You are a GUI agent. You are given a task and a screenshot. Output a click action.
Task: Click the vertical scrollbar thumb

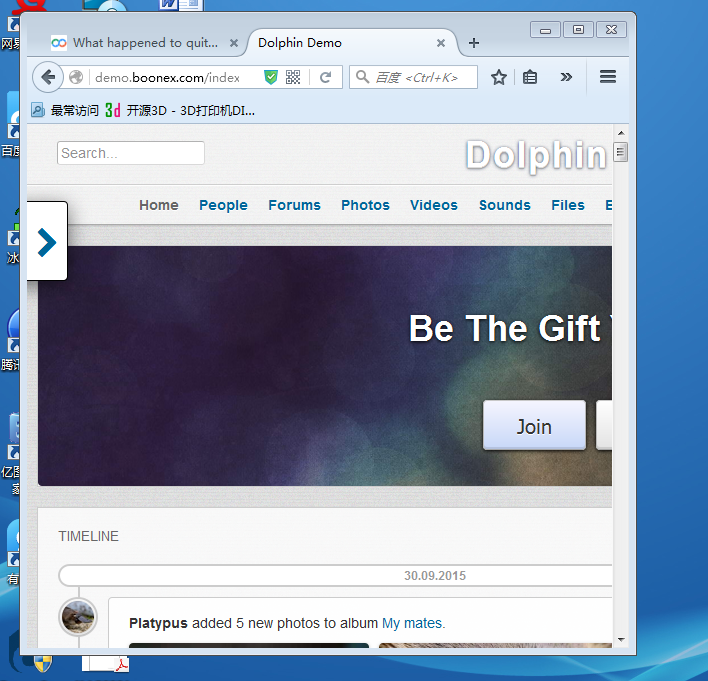point(621,152)
